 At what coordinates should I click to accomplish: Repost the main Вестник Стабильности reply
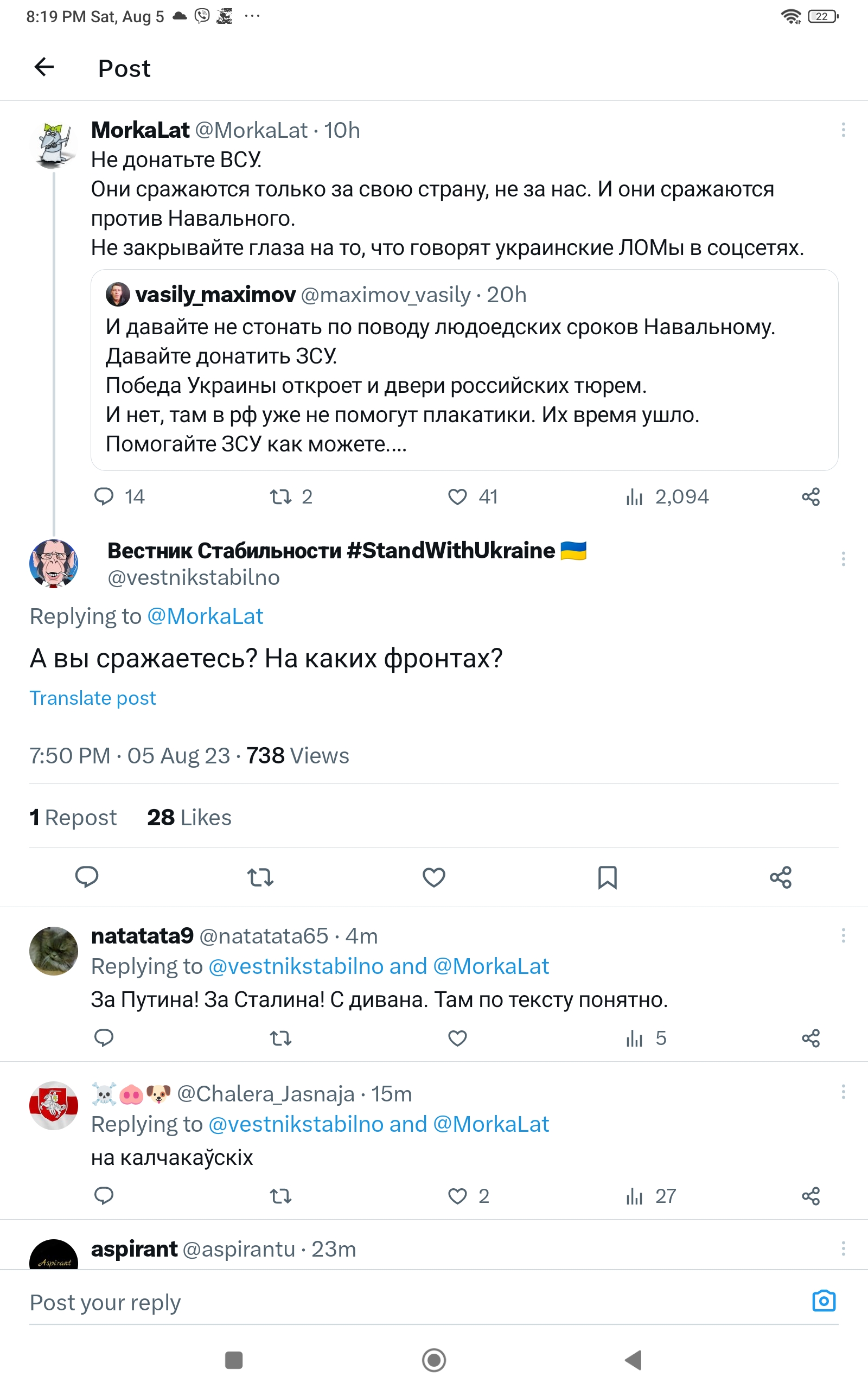pyautogui.click(x=260, y=877)
